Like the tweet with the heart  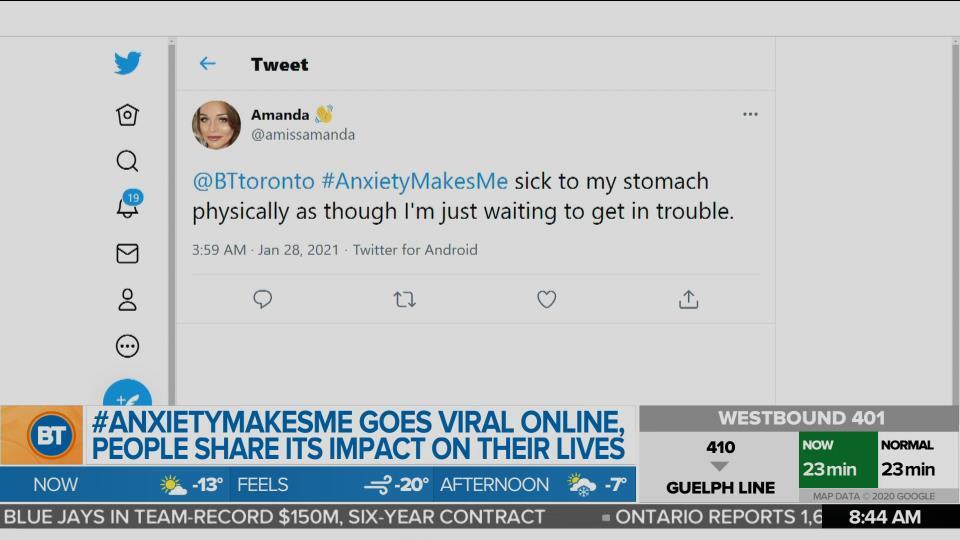(x=546, y=299)
